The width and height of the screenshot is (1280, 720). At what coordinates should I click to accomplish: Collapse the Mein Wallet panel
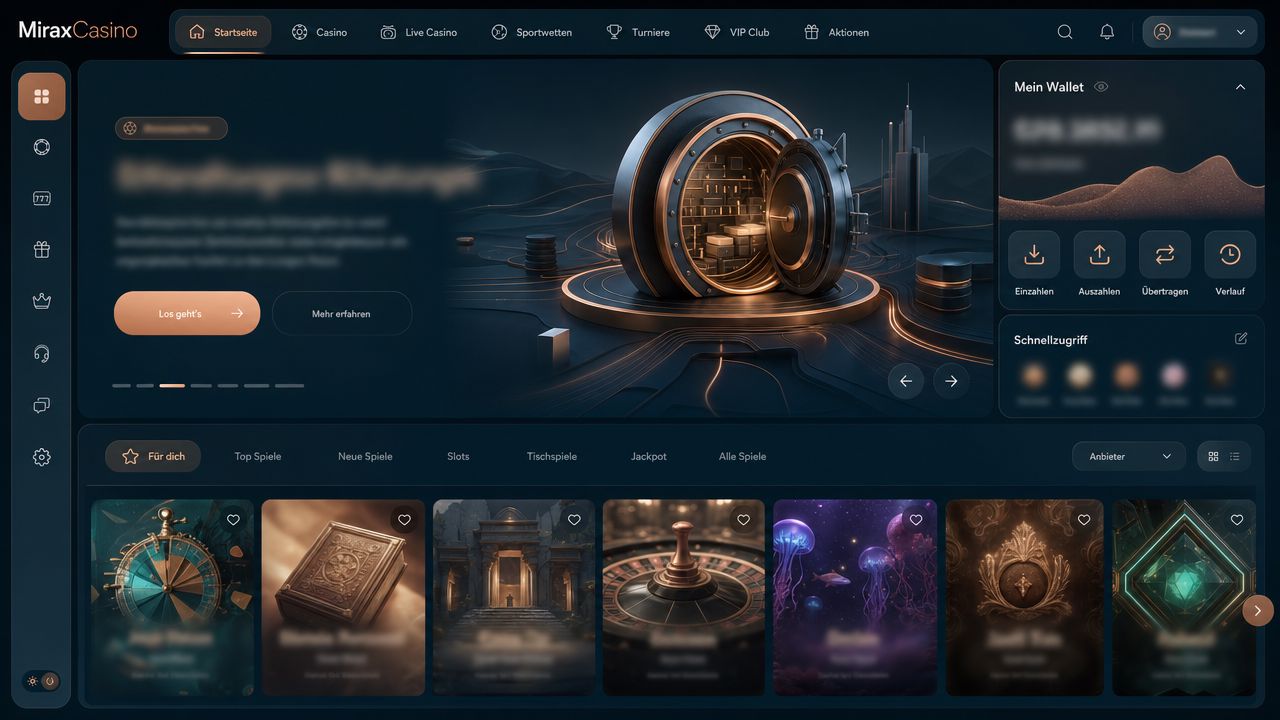pos(1240,87)
